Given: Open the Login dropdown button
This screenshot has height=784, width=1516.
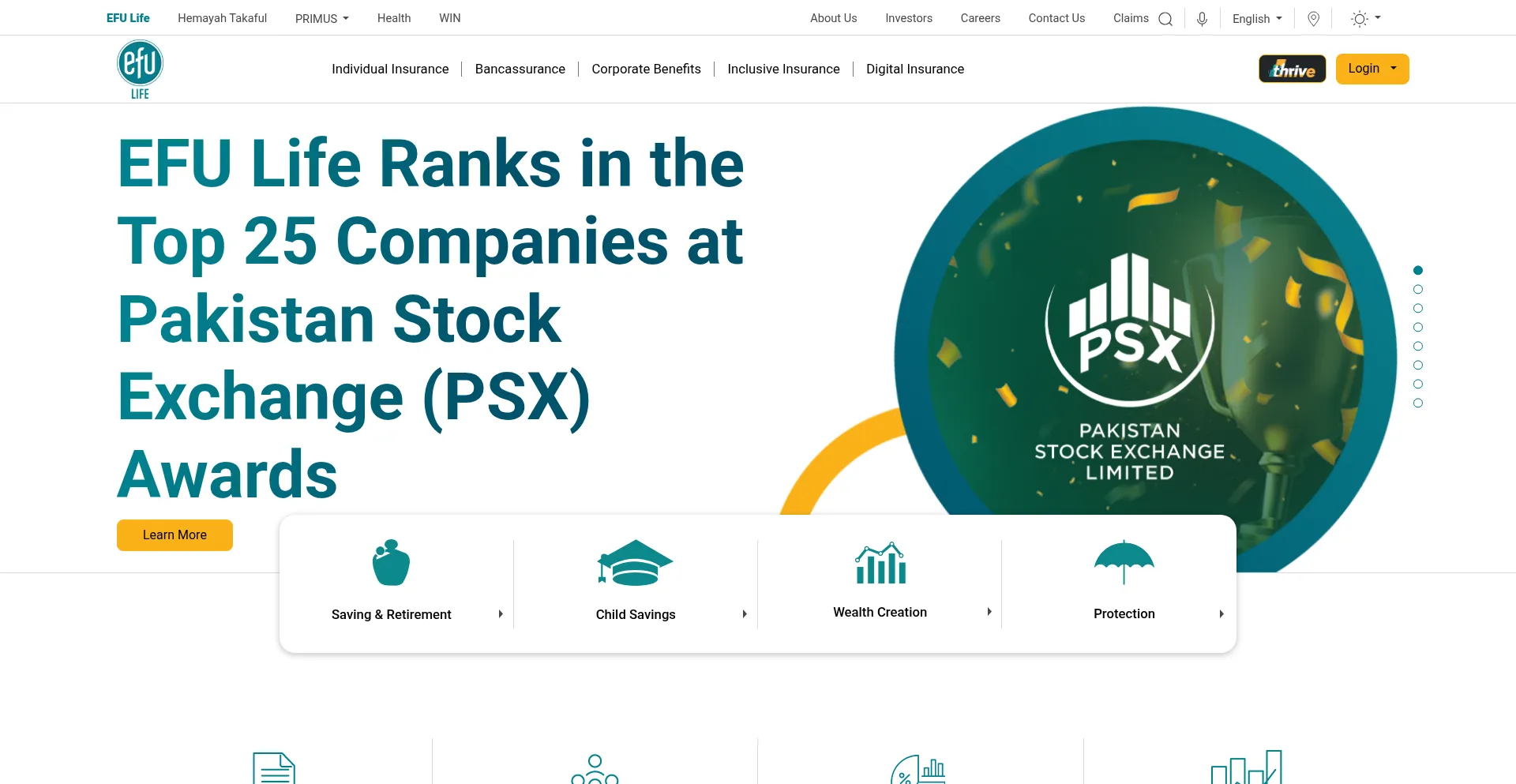Looking at the screenshot, I should 1372,69.
